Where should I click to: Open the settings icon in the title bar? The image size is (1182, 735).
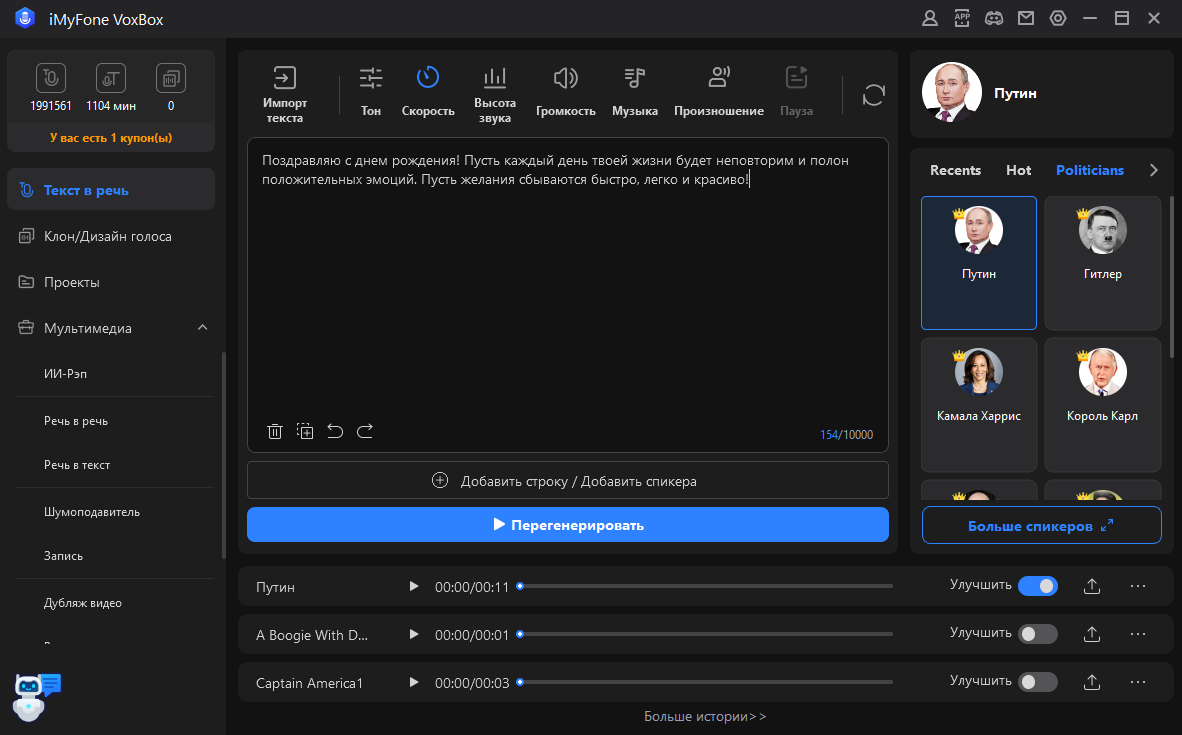(1058, 19)
